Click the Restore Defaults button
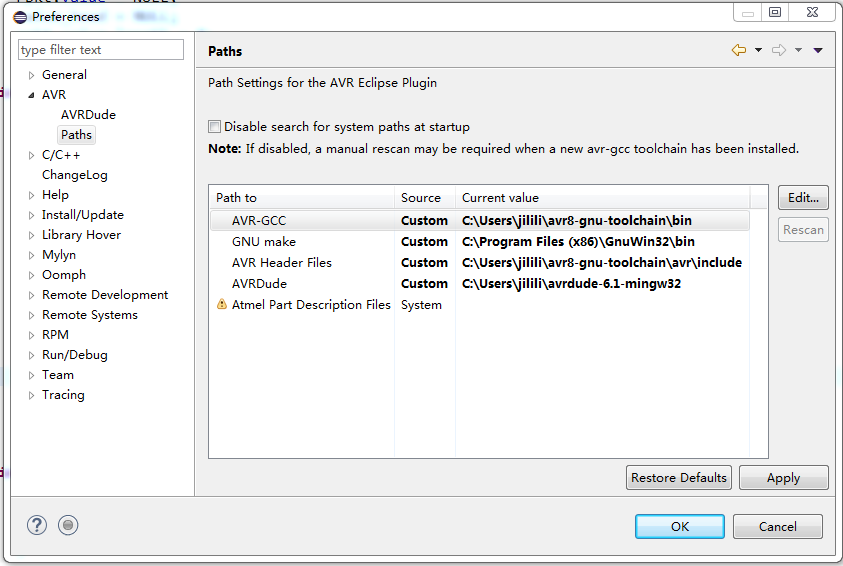Image resolution: width=843 pixels, height=566 pixels. click(679, 478)
